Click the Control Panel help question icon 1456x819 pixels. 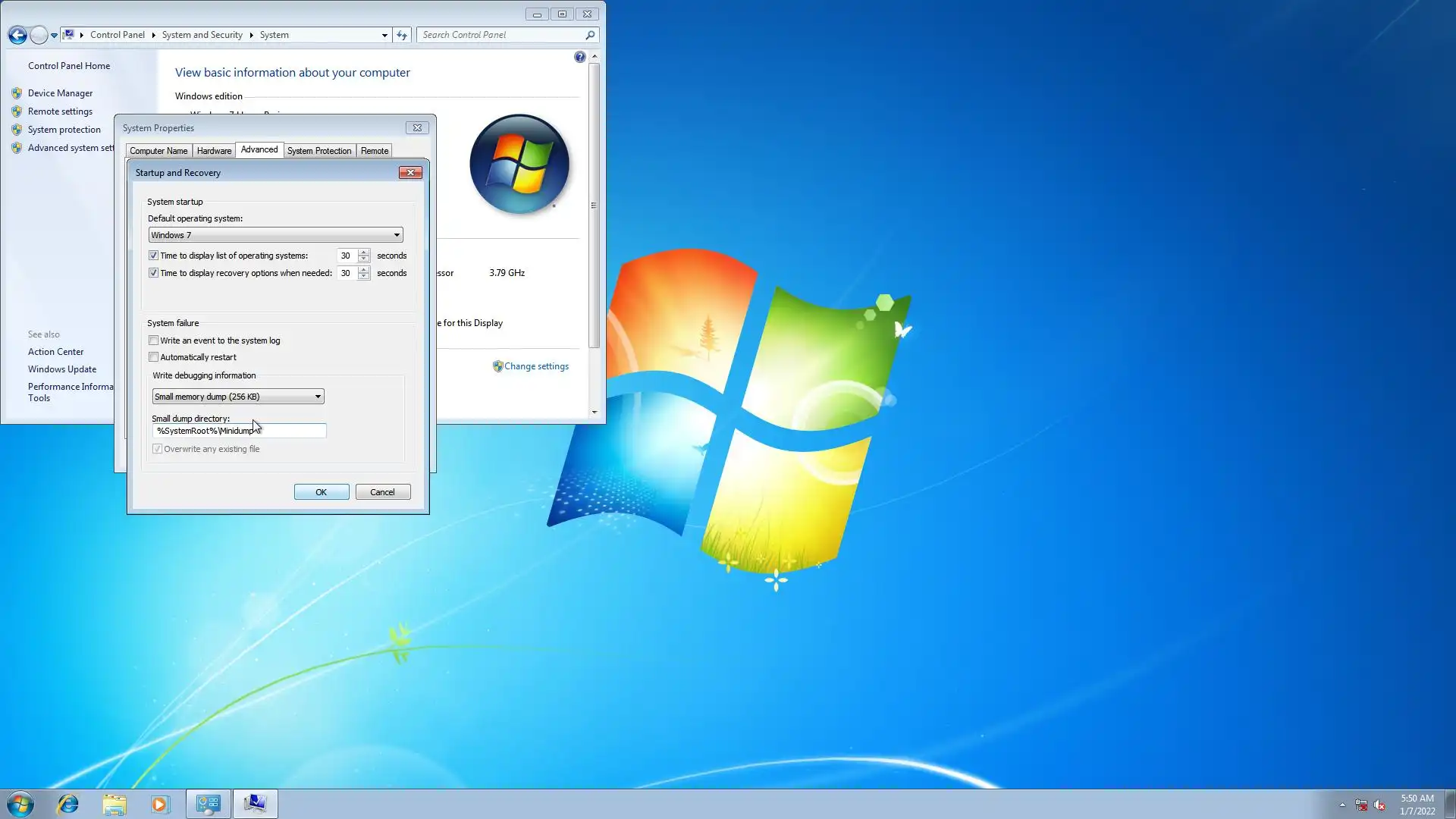[x=579, y=57]
